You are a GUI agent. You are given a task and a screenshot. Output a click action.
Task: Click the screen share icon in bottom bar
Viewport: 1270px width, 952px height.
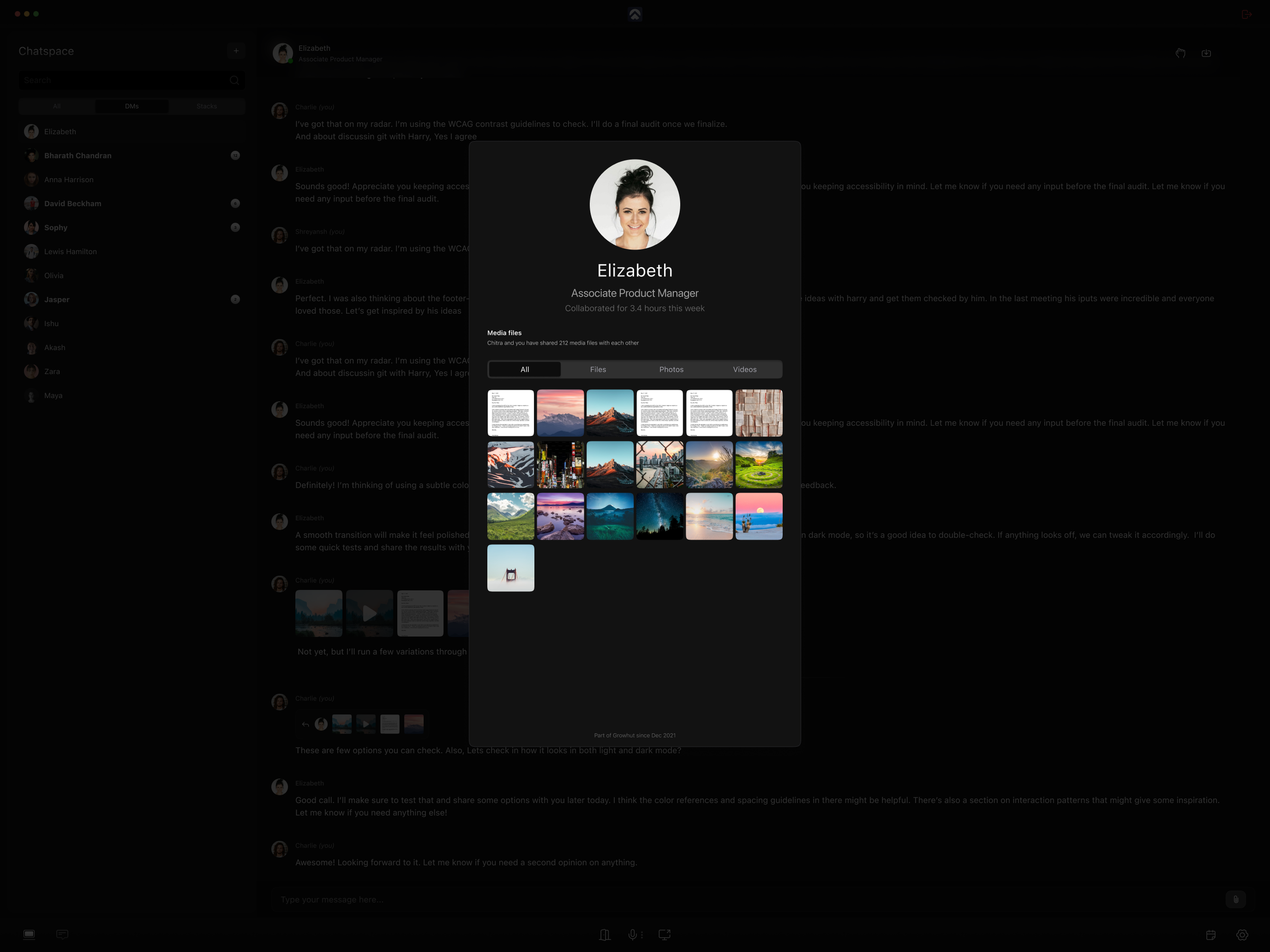[665, 935]
